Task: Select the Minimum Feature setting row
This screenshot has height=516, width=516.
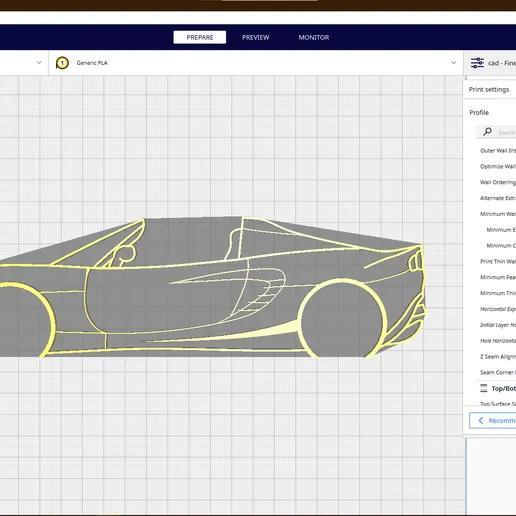Action: (498, 277)
